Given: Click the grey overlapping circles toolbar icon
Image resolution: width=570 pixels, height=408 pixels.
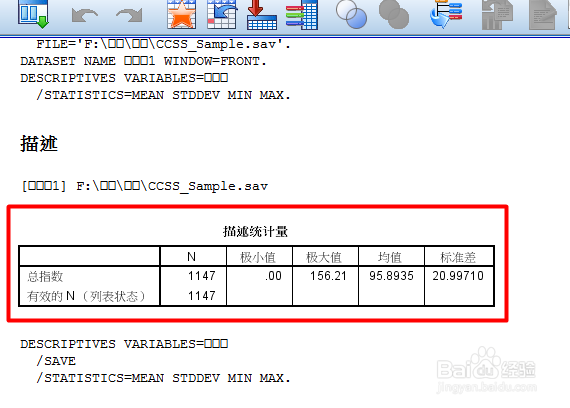Looking at the screenshot, I should [x=394, y=15].
